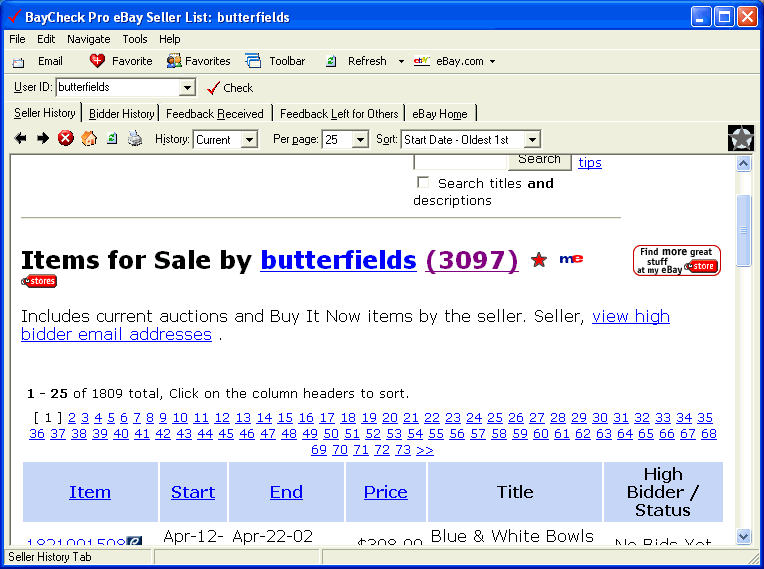The image size is (764, 569).
Task: Go to page 35 of listings
Action: point(705,418)
